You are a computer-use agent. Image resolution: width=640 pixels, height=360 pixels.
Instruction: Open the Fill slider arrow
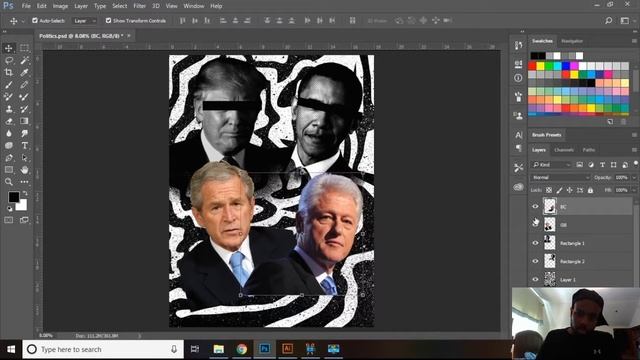tap(634, 190)
